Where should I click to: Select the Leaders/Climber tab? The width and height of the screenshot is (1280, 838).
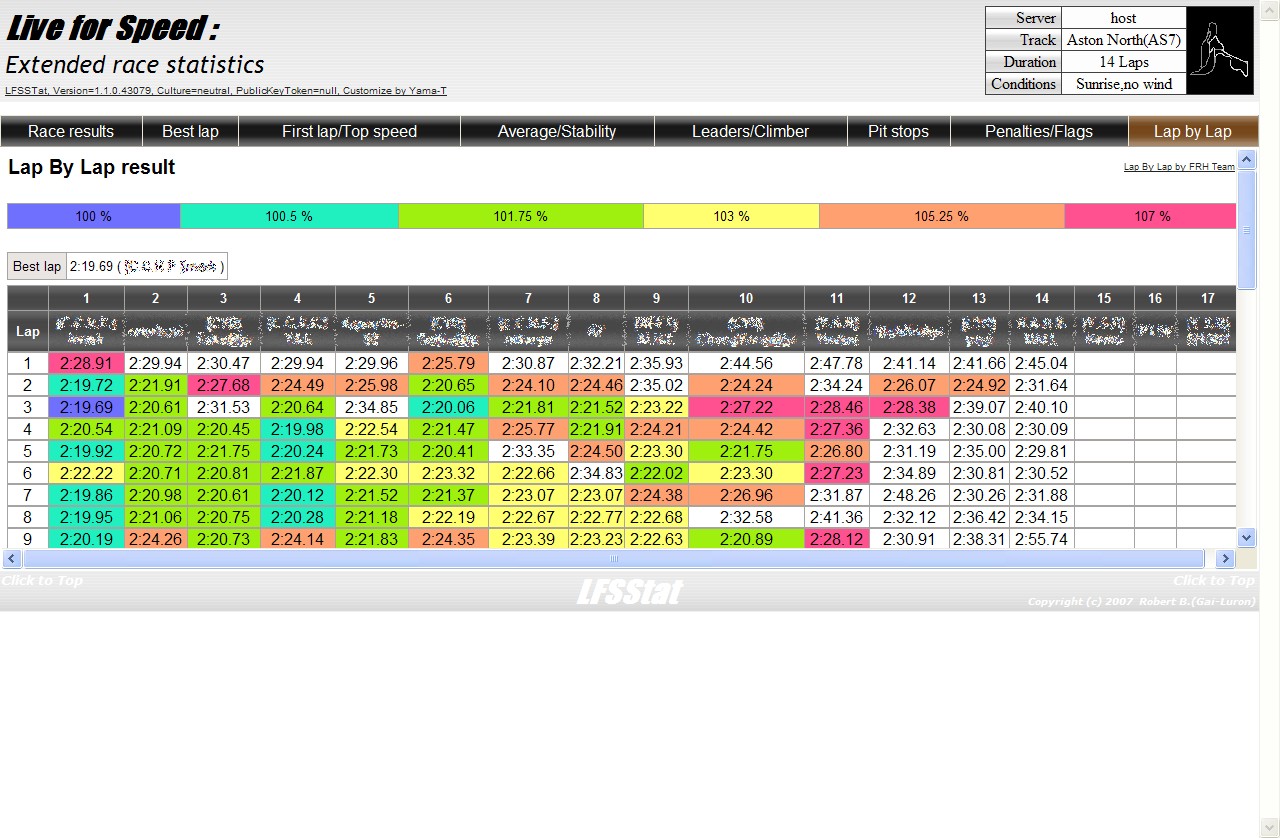click(x=750, y=131)
